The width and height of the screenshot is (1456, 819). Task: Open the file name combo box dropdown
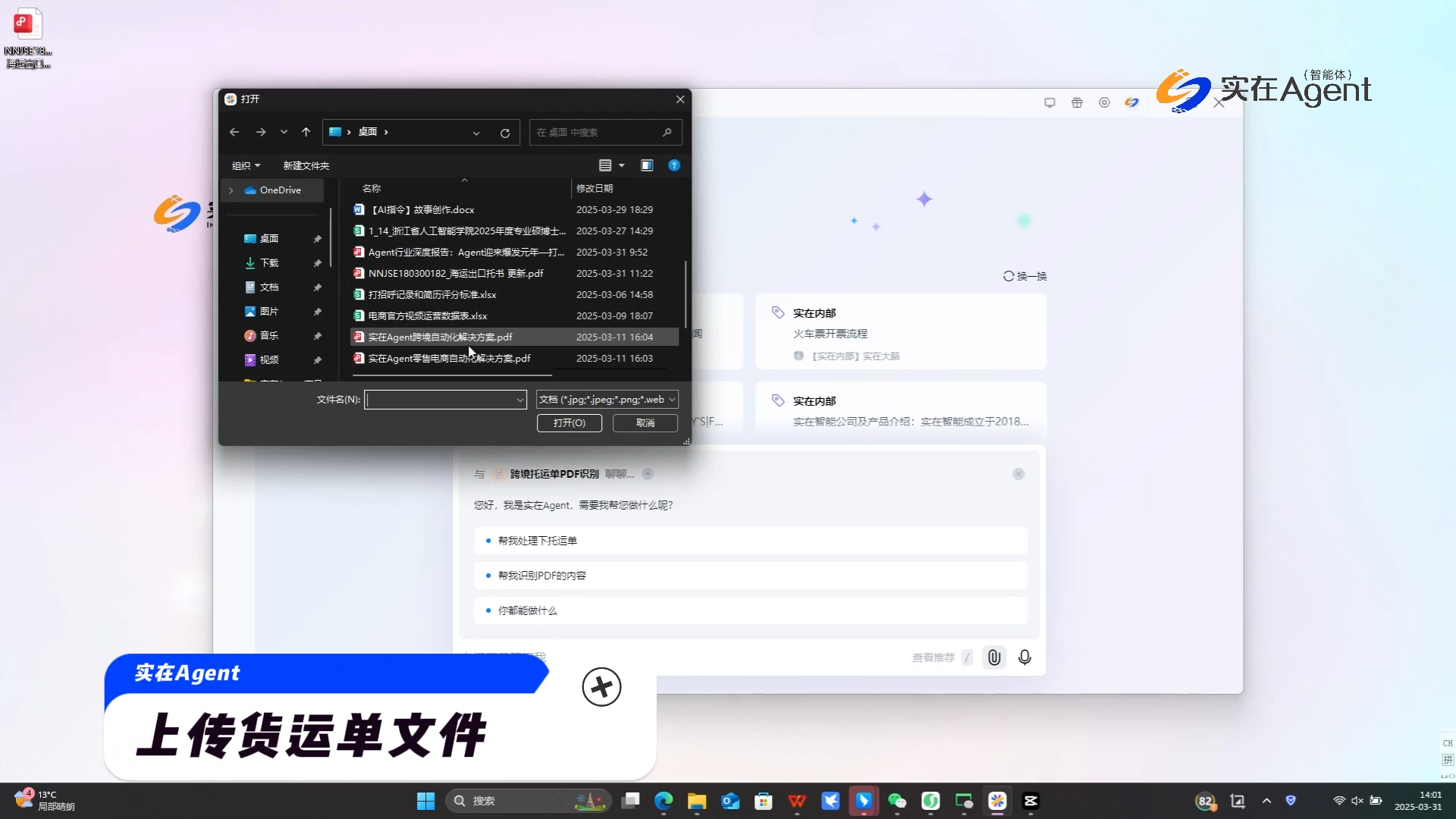click(x=519, y=400)
